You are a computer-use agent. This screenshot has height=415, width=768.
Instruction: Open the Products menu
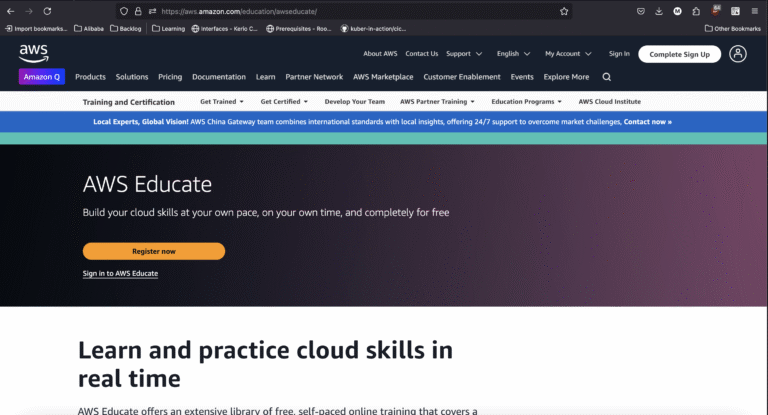click(90, 77)
